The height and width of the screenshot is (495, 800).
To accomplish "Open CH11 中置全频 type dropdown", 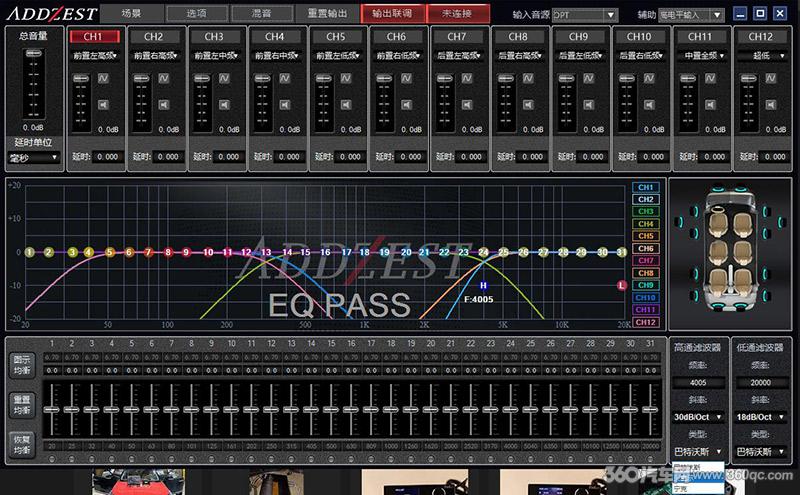I will (702, 56).
